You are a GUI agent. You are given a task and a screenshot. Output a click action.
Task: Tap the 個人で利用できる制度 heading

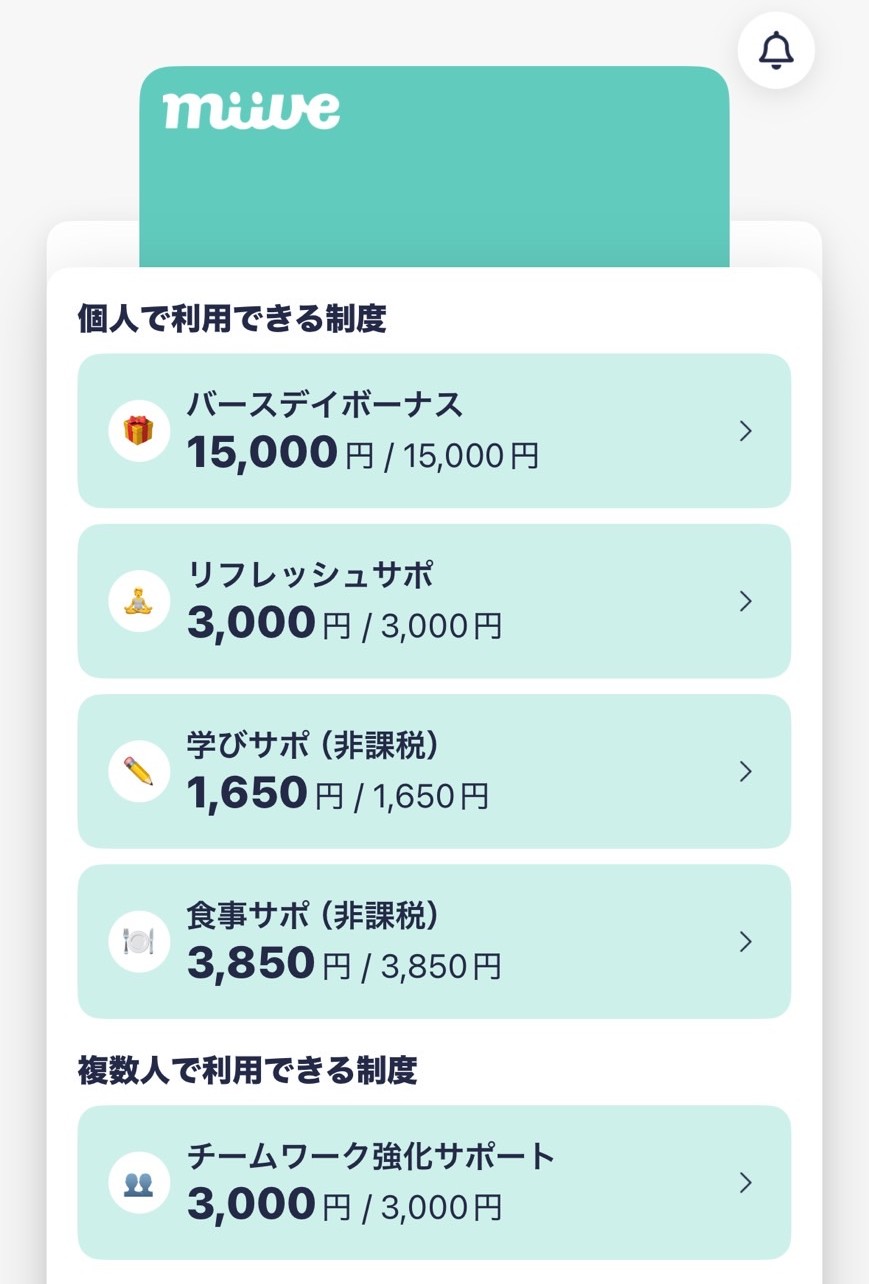pyautogui.click(x=232, y=319)
